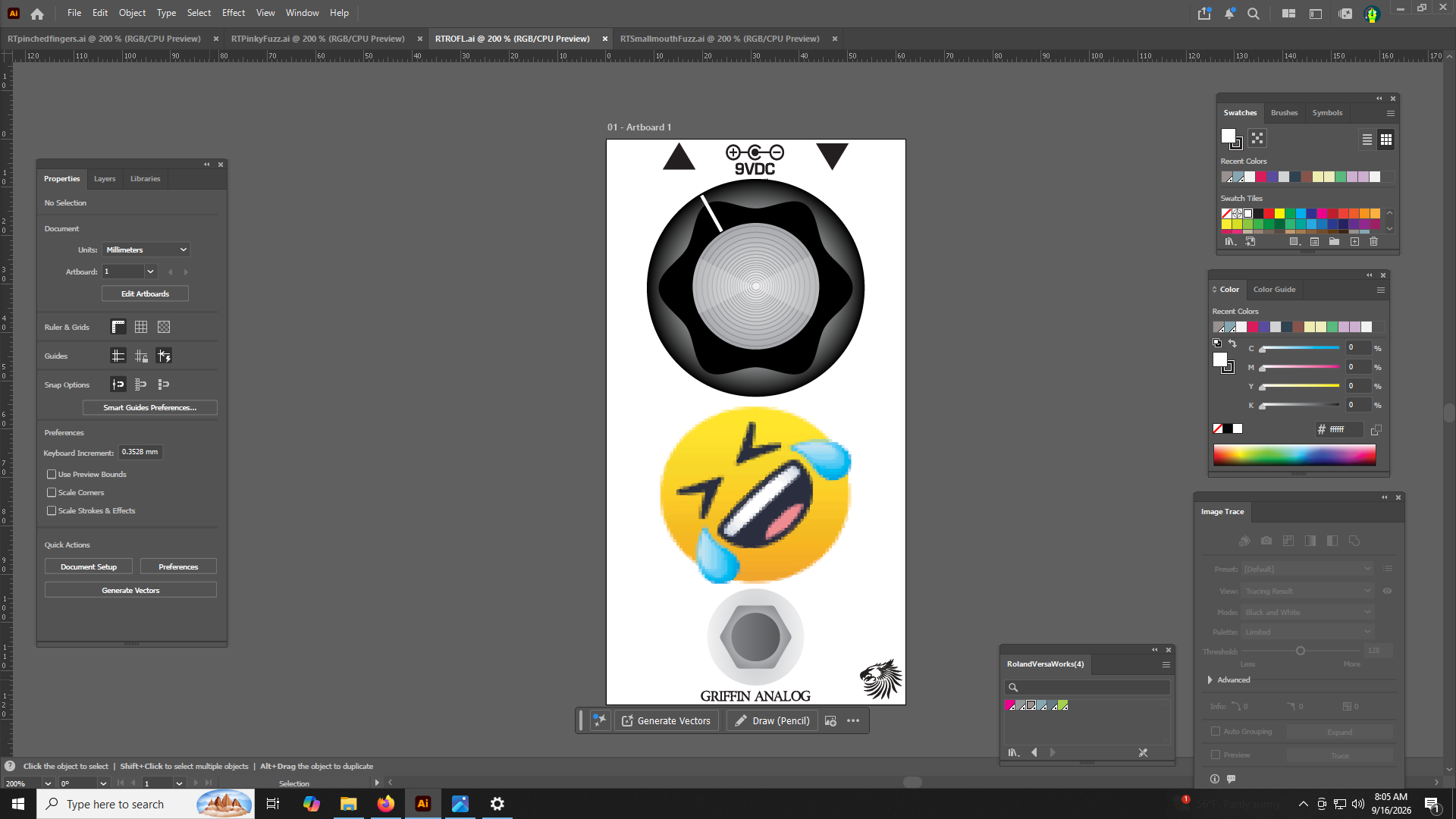Screen dimensions: 1456x819
Task: Enable Scale Corners checkbox
Action: point(52,493)
